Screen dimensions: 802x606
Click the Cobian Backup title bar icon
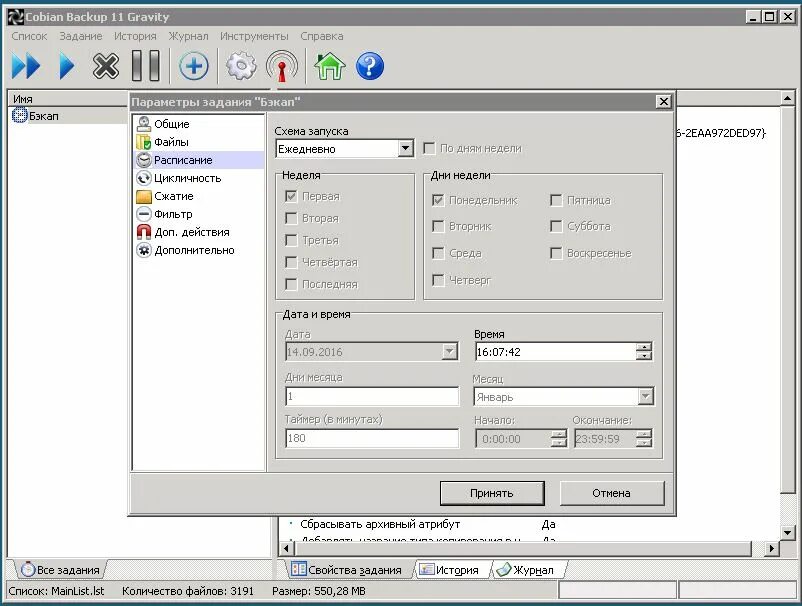tap(15, 17)
